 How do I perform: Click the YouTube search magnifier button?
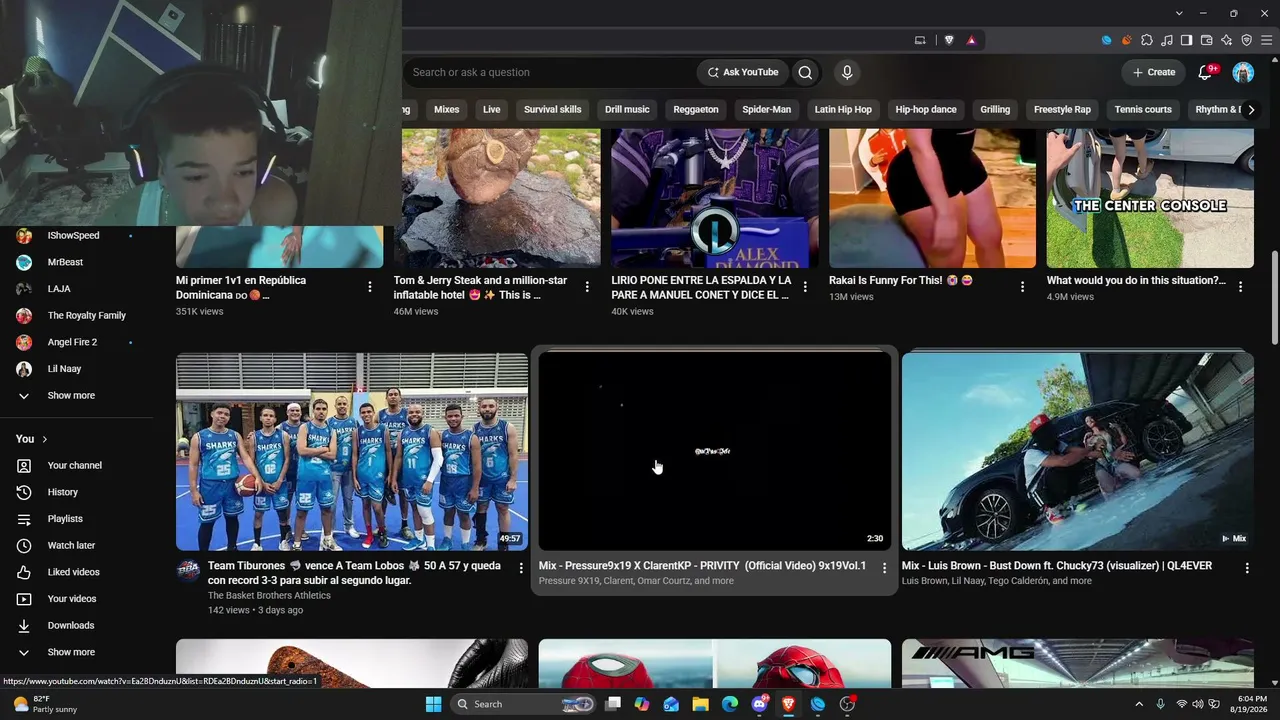point(805,72)
